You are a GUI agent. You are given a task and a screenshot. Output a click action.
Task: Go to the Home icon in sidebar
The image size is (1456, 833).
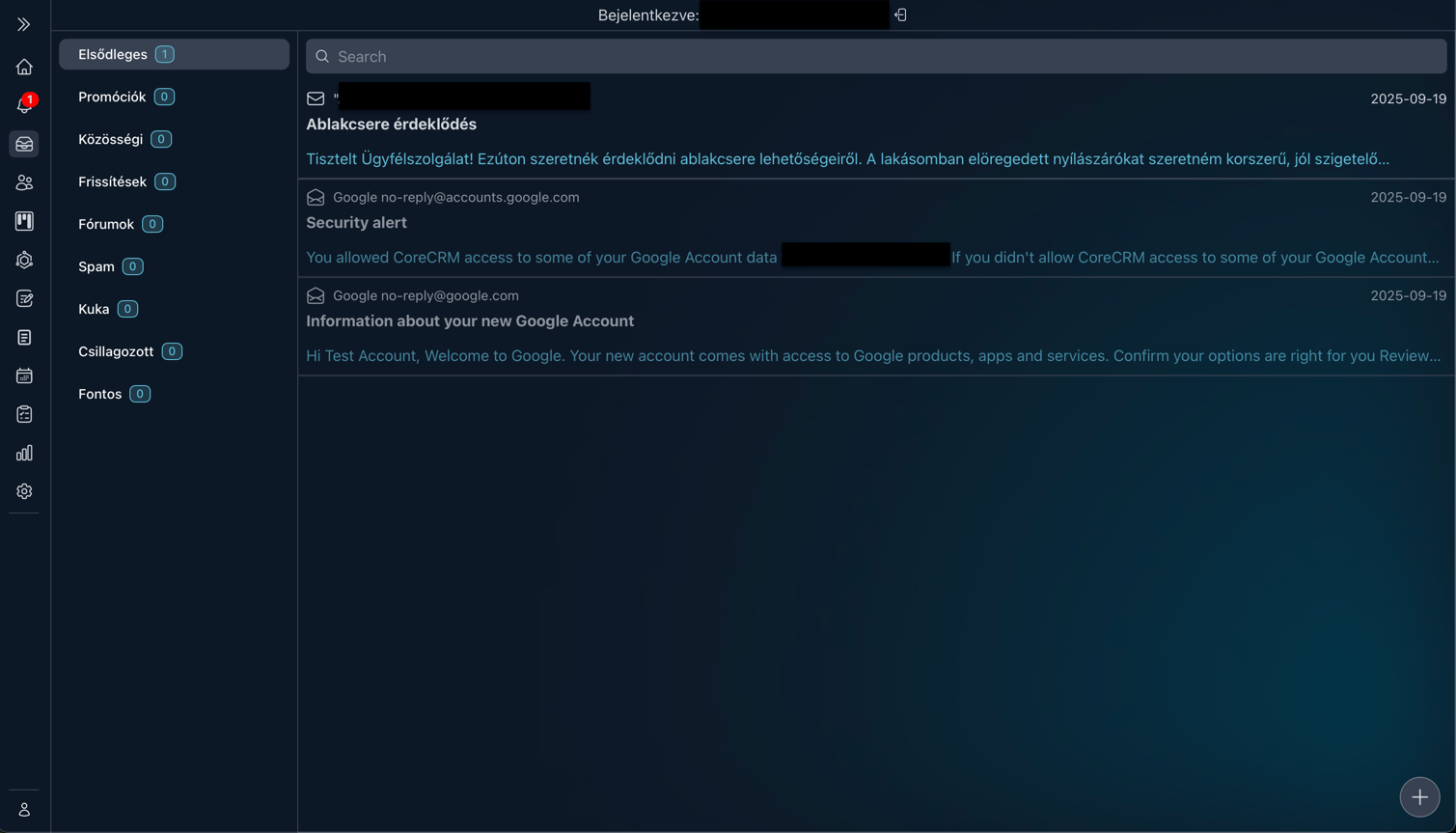24,67
